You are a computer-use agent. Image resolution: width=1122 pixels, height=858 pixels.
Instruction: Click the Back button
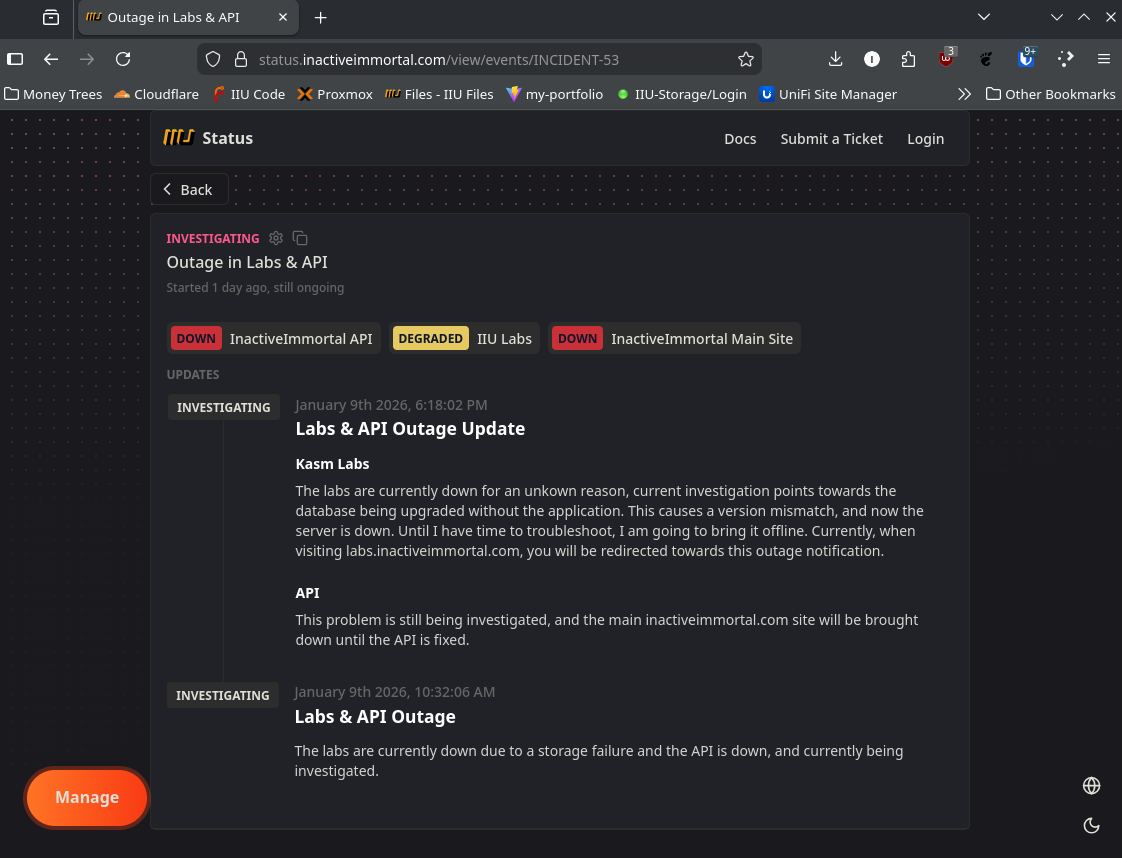point(189,190)
